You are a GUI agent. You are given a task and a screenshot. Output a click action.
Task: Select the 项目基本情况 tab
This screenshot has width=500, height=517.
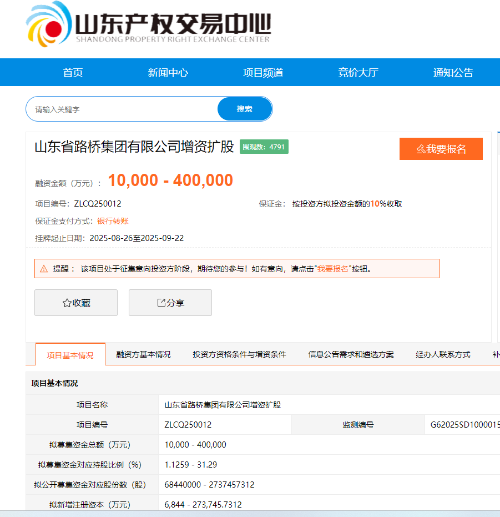(x=70, y=355)
